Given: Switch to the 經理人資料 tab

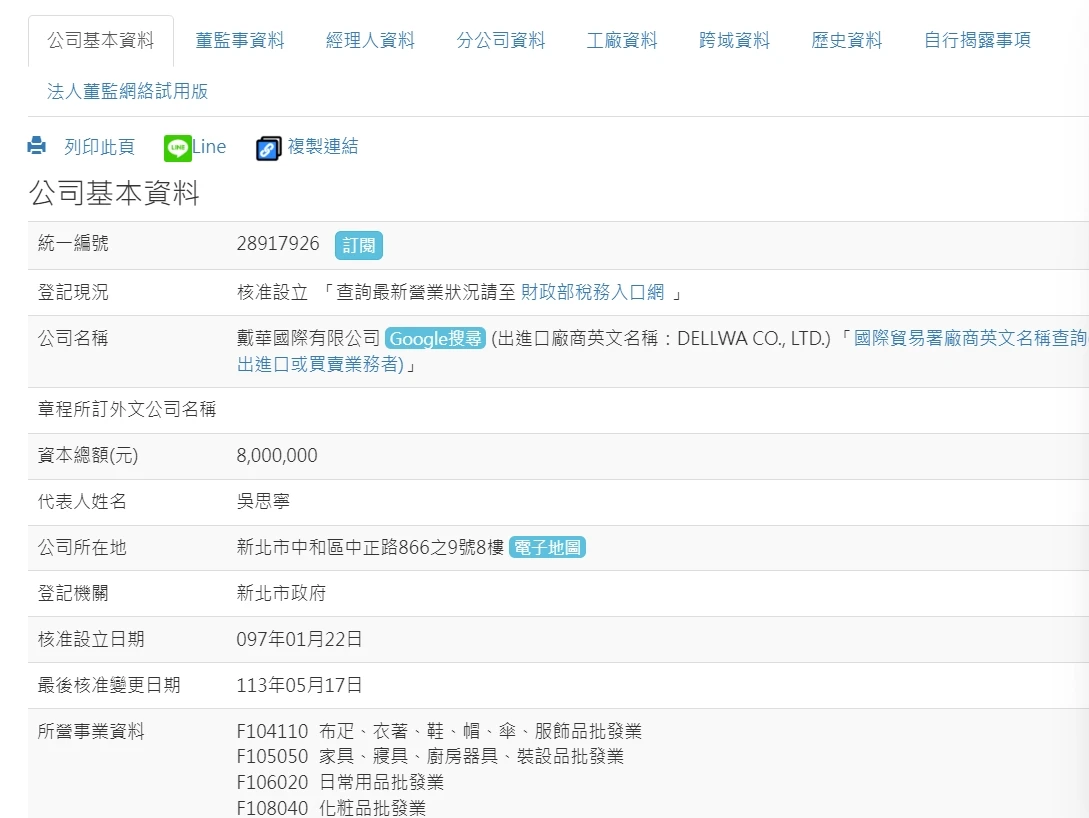Looking at the screenshot, I should pos(370,41).
